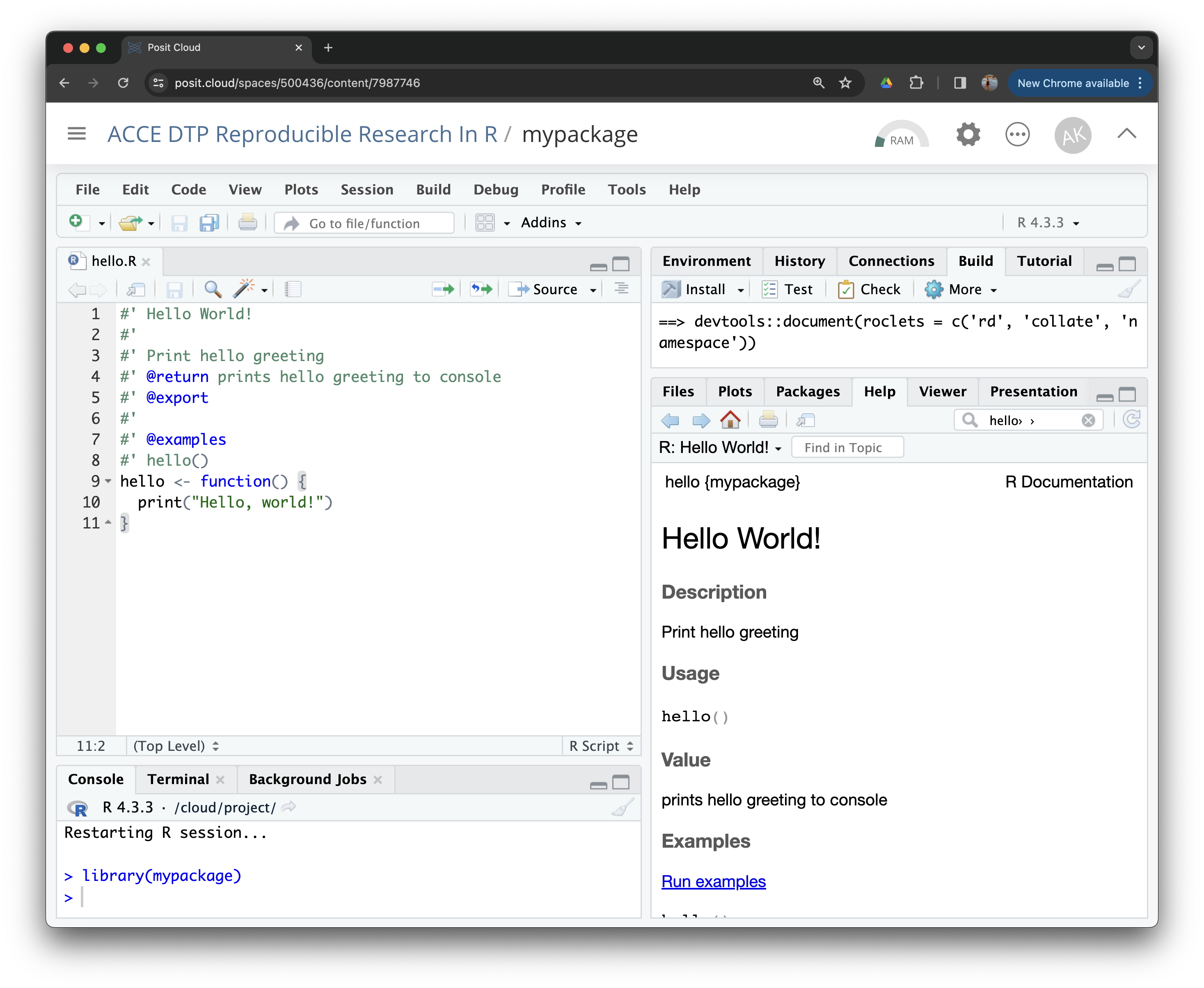Click the Check package button
1204x988 pixels.
click(x=869, y=289)
